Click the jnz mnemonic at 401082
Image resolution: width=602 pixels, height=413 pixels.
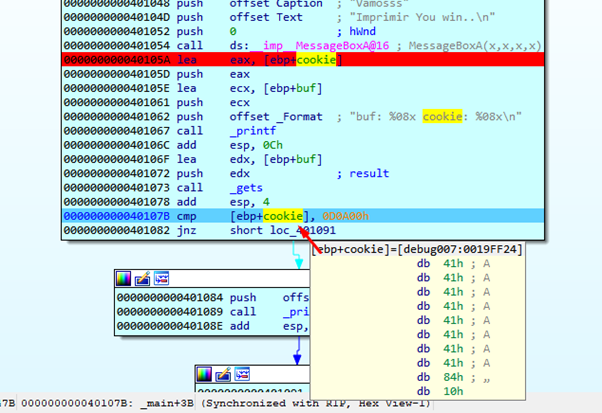(187, 230)
